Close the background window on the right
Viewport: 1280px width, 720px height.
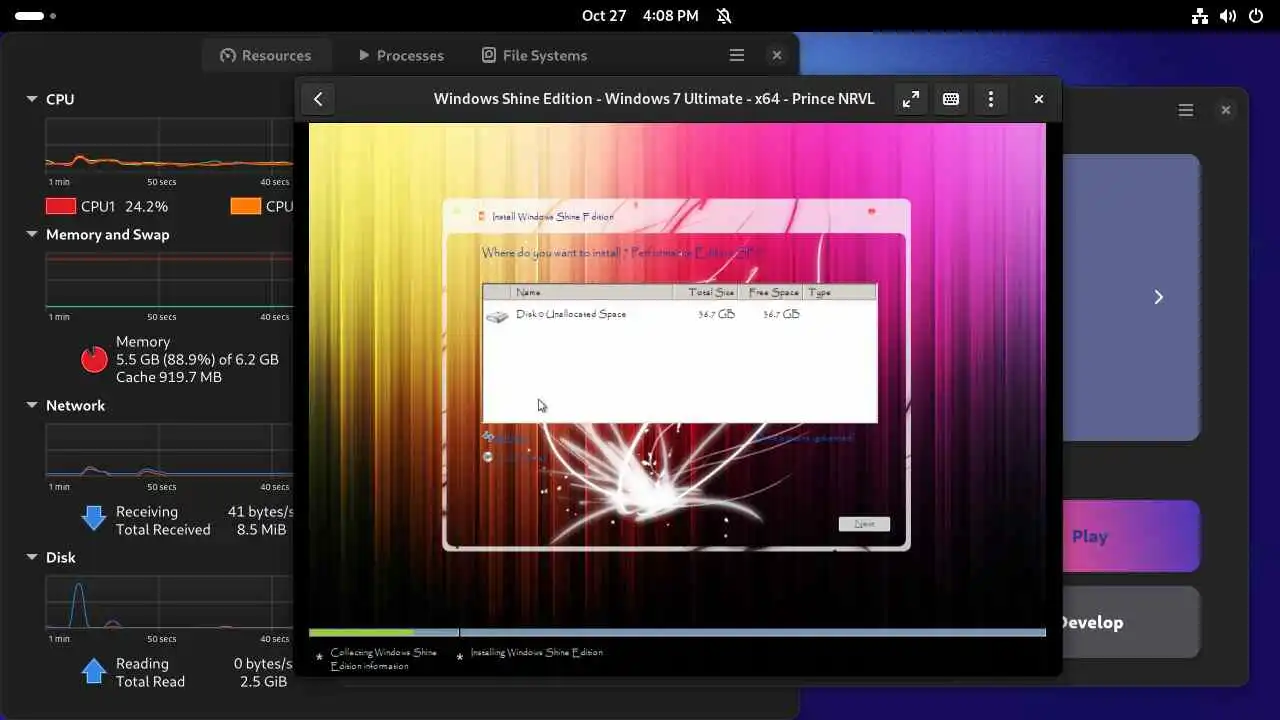[x=1226, y=110]
